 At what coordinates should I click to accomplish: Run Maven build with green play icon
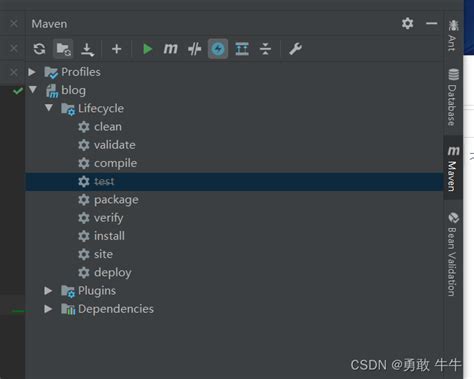[147, 49]
